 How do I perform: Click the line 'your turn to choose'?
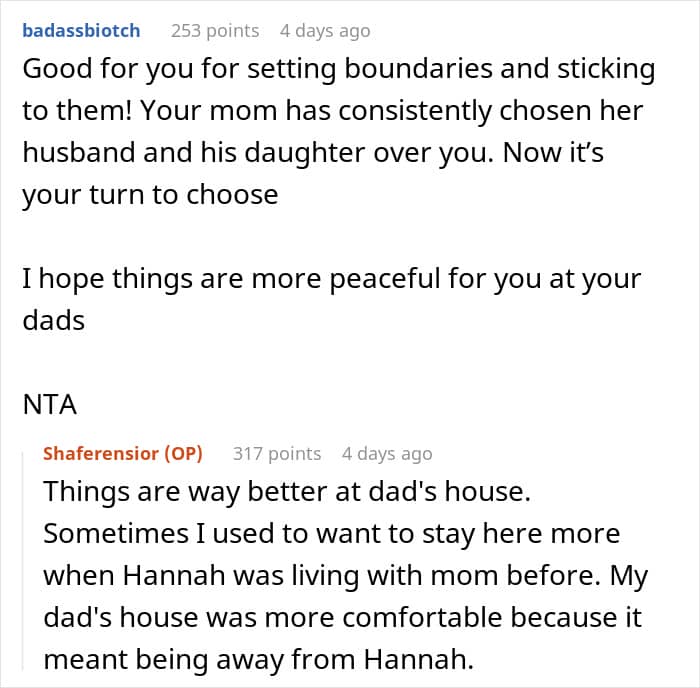pos(150,196)
